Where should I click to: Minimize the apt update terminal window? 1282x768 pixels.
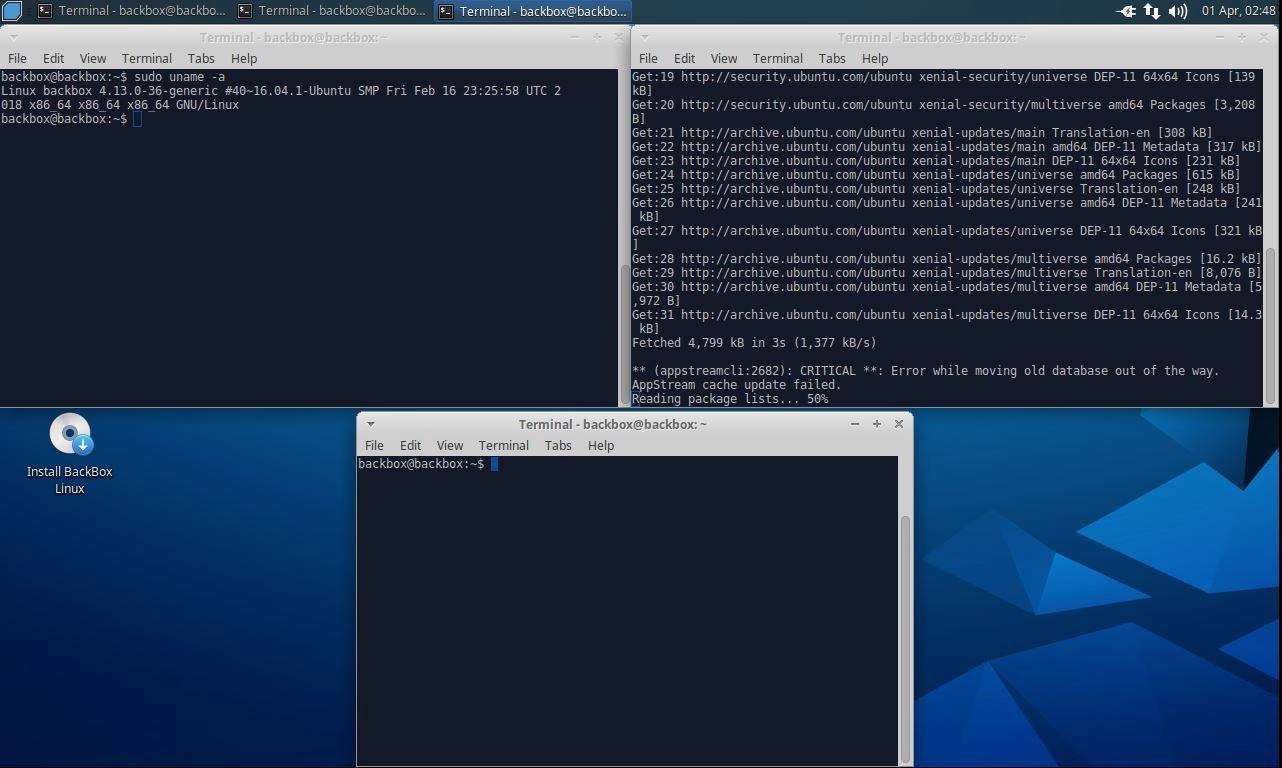[x=1220, y=37]
